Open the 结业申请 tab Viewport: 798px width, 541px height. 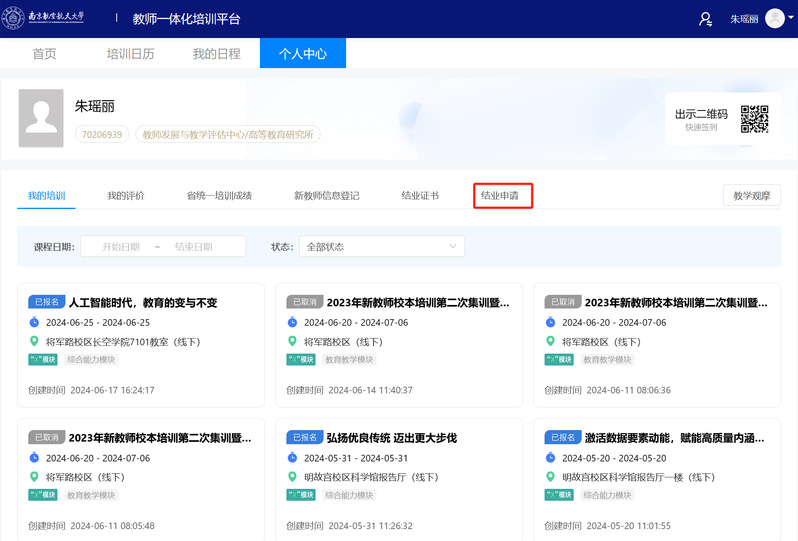point(502,195)
